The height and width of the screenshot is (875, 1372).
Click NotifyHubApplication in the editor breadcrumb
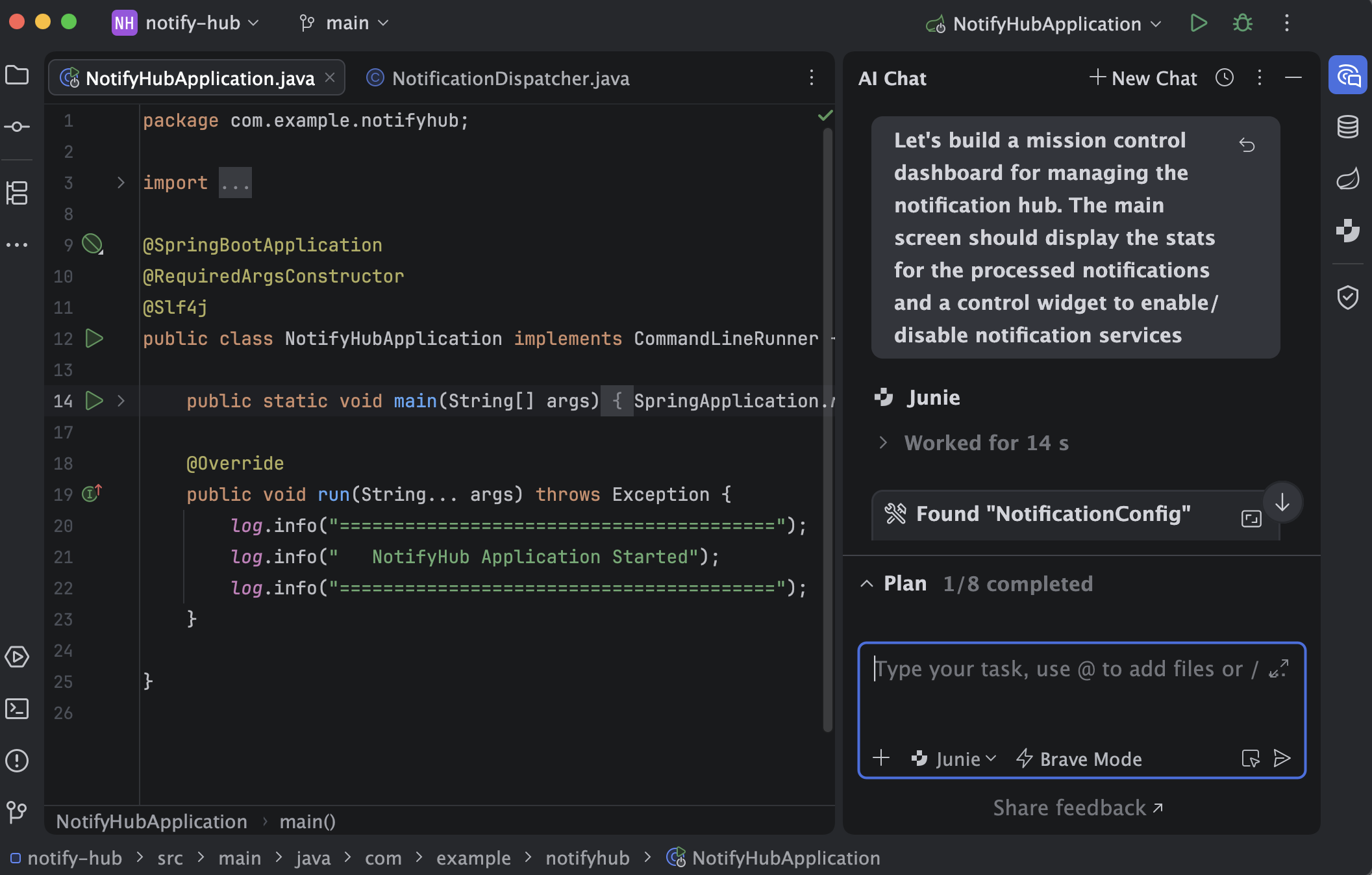click(x=152, y=822)
